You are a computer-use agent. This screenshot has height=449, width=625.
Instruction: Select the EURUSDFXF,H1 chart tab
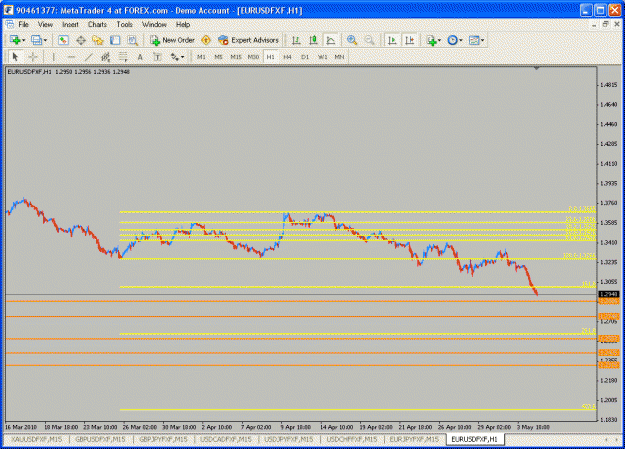(x=474, y=439)
